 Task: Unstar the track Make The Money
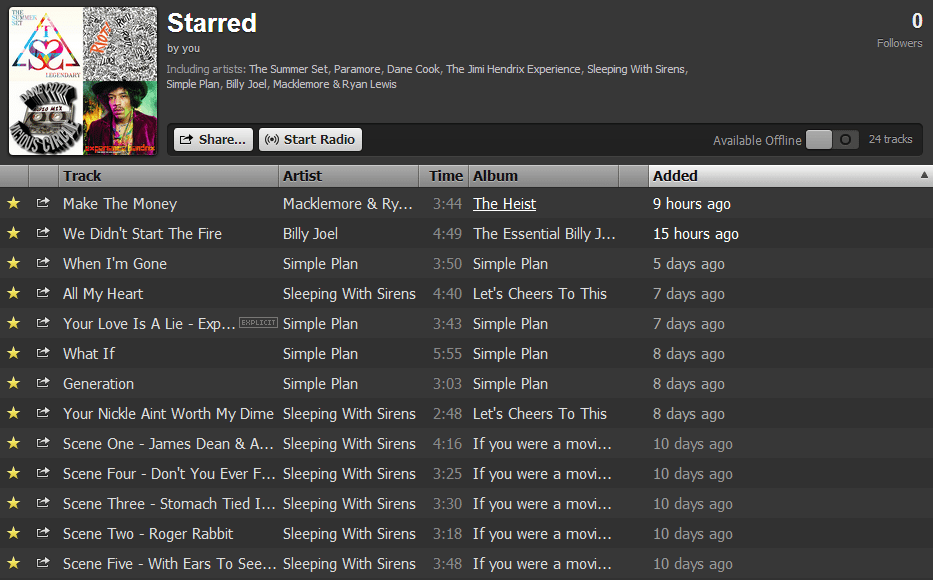click(x=13, y=203)
